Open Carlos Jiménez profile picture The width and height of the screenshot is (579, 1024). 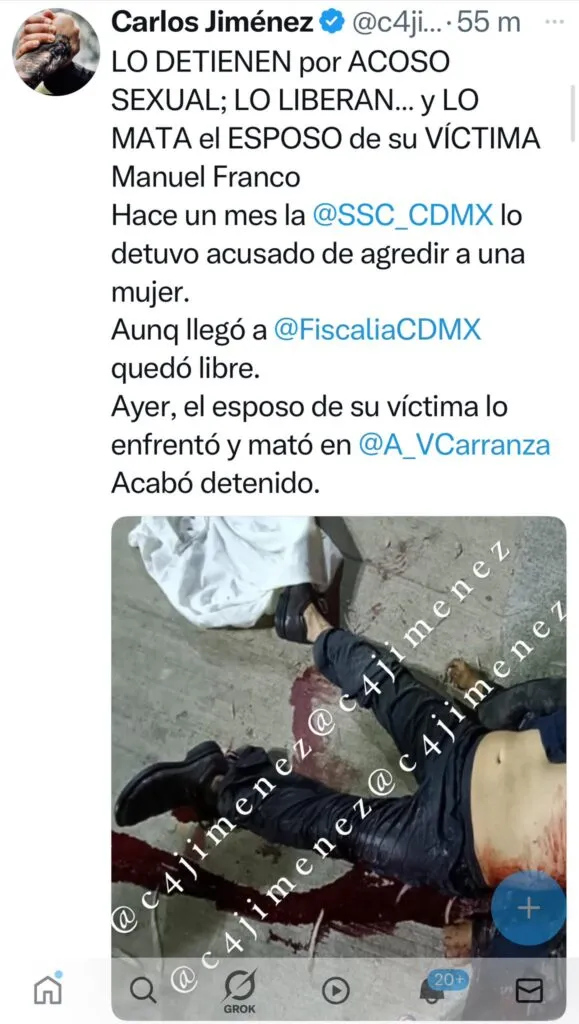click(x=56, y=52)
